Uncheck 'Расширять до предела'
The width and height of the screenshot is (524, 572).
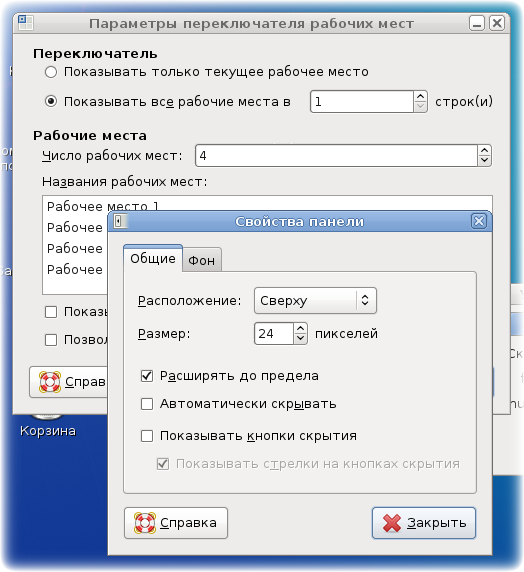[x=147, y=376]
